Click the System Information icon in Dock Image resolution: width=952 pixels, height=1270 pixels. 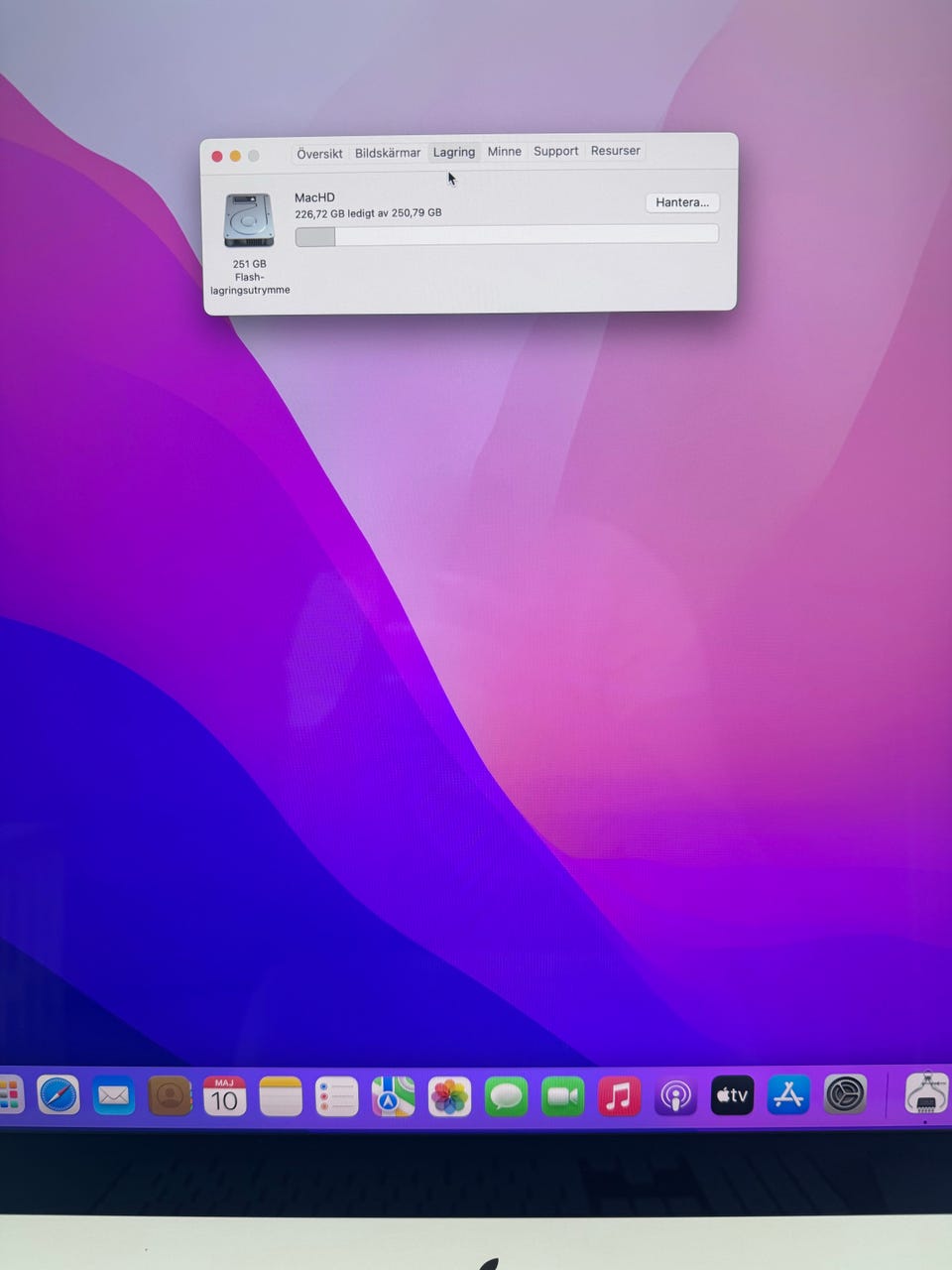(x=928, y=1094)
